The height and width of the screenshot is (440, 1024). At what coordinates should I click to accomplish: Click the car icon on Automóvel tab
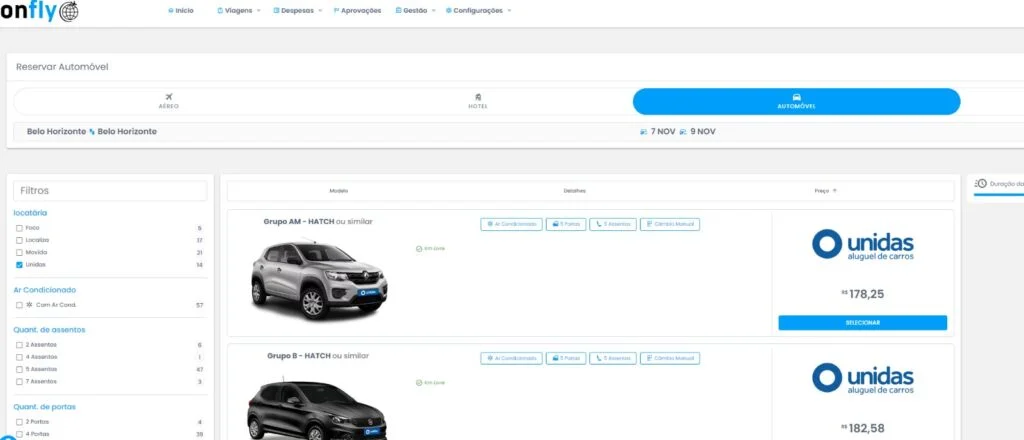796,97
